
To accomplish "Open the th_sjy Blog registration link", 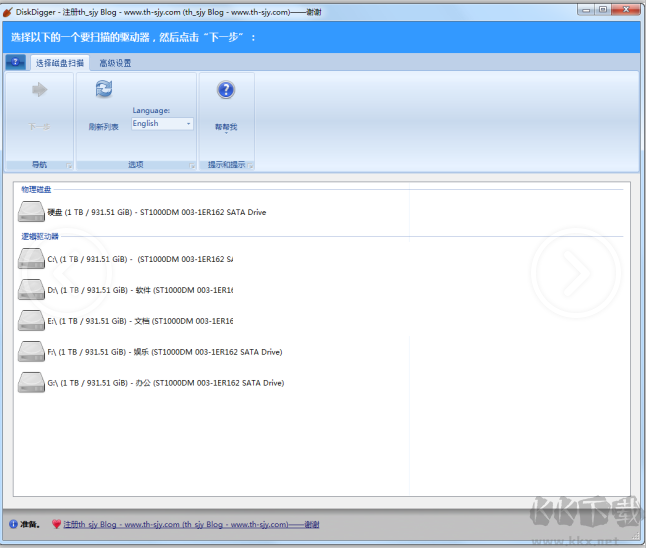I will coord(191,524).
